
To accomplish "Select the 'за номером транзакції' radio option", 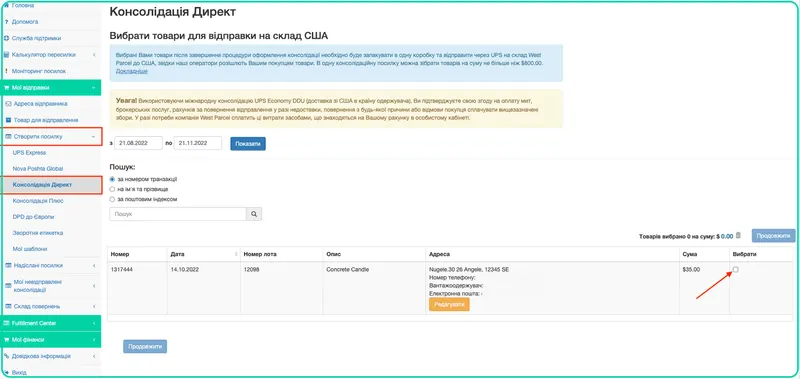I will point(112,180).
